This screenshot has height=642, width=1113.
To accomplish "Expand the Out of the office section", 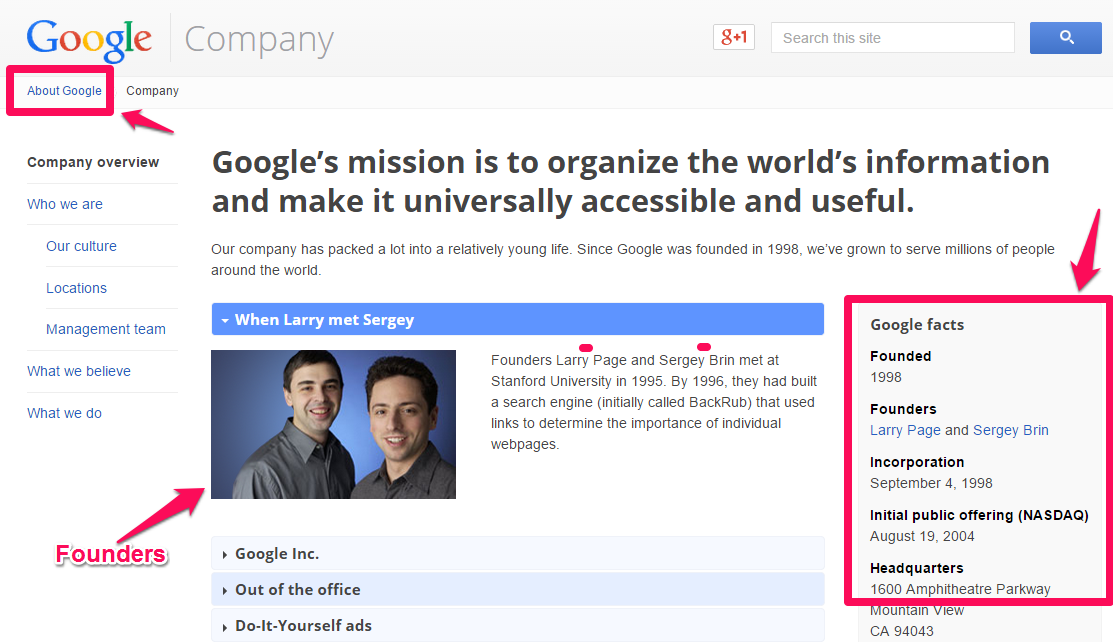I will (297, 590).
